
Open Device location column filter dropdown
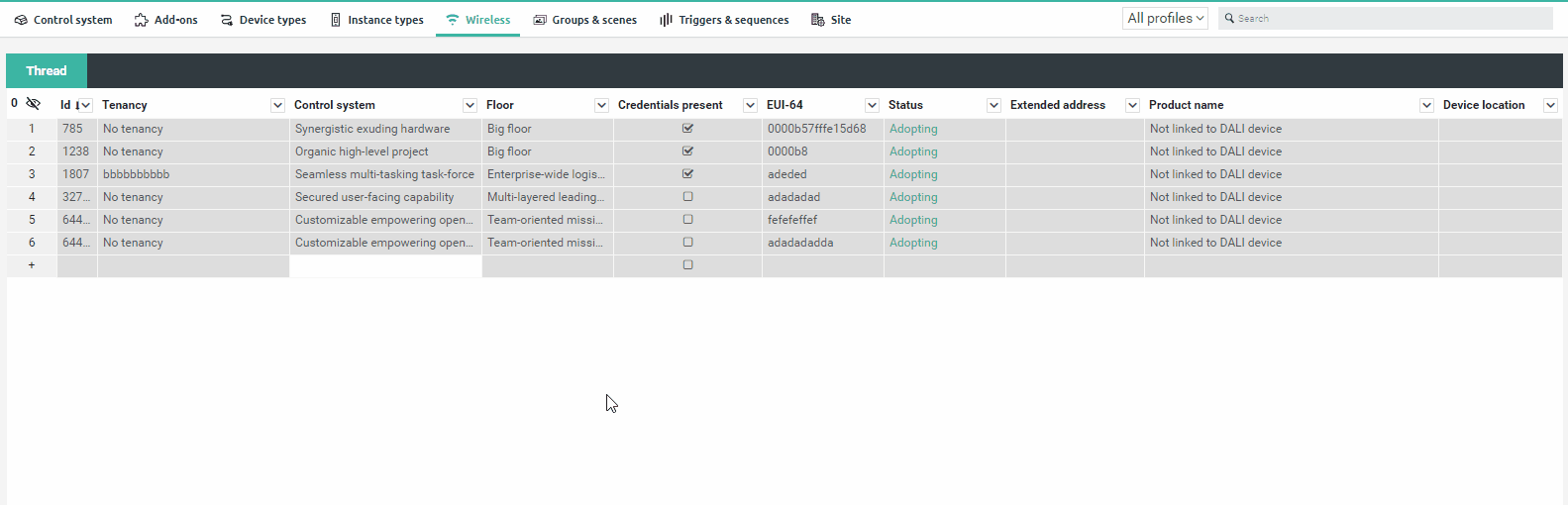[x=1550, y=105]
